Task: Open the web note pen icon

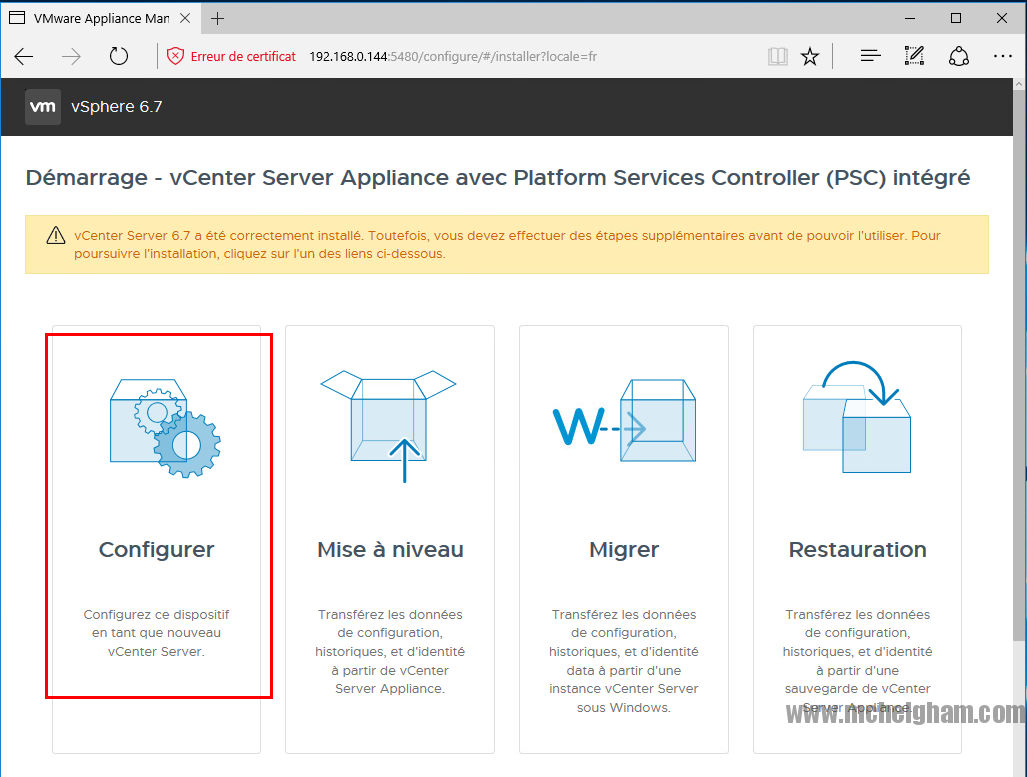Action: (x=914, y=56)
